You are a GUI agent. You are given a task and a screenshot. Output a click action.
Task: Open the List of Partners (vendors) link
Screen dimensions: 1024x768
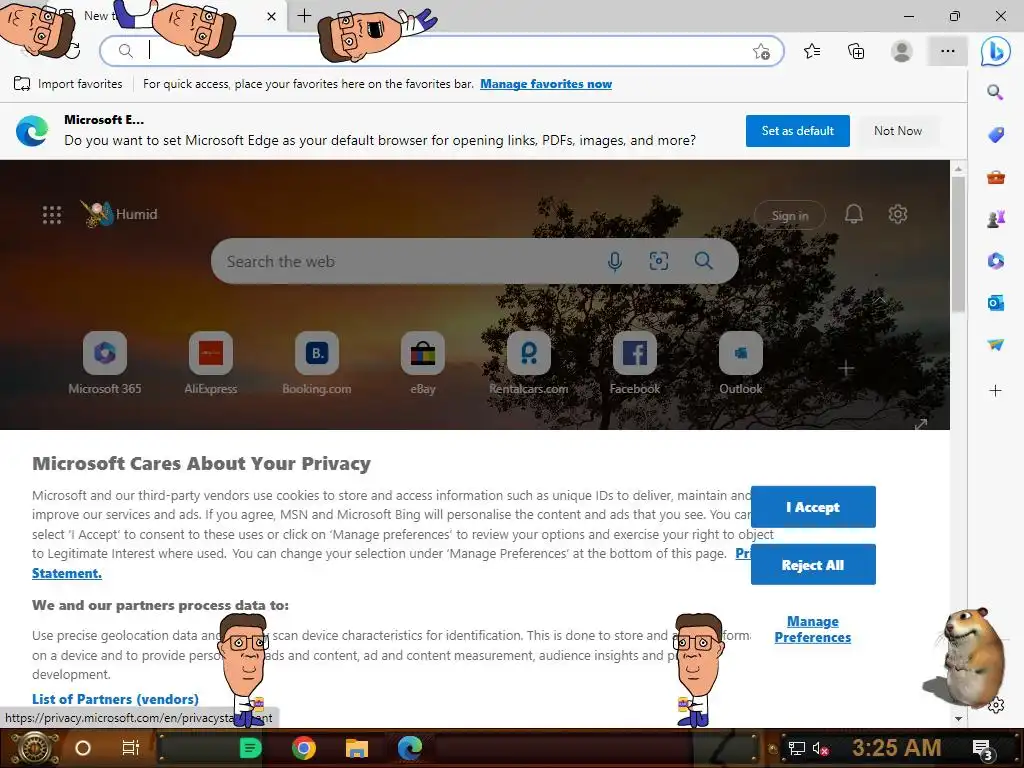pyautogui.click(x=115, y=699)
